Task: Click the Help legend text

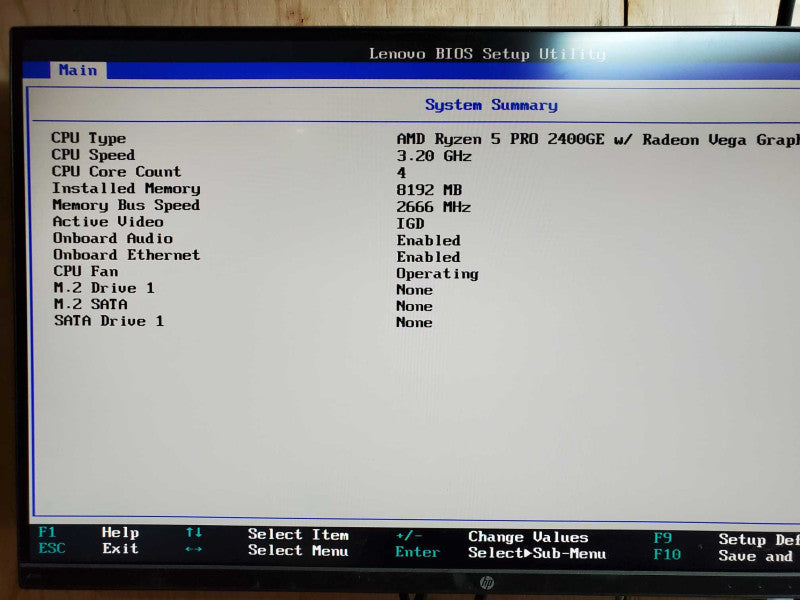Action: tap(120, 533)
